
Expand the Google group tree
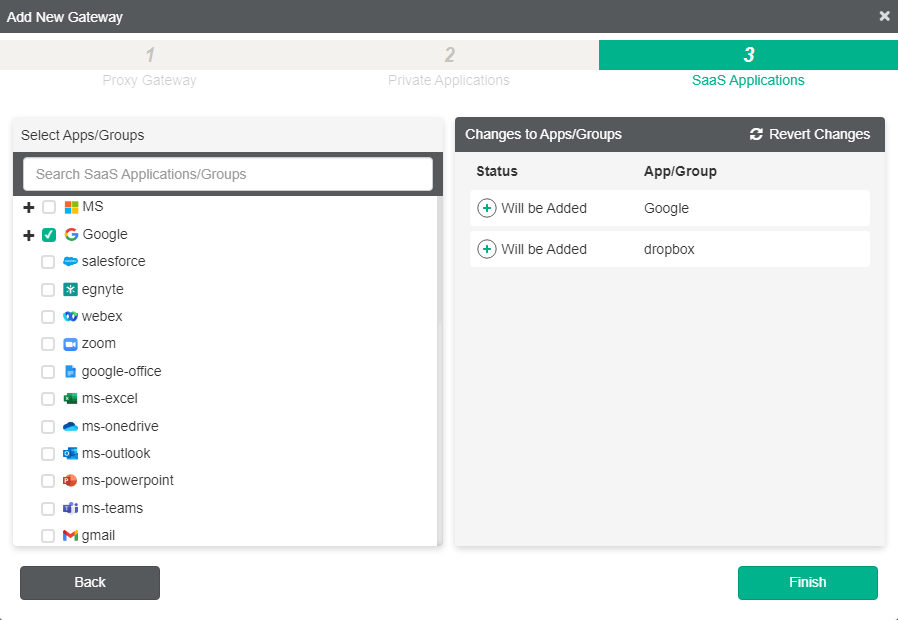click(27, 234)
